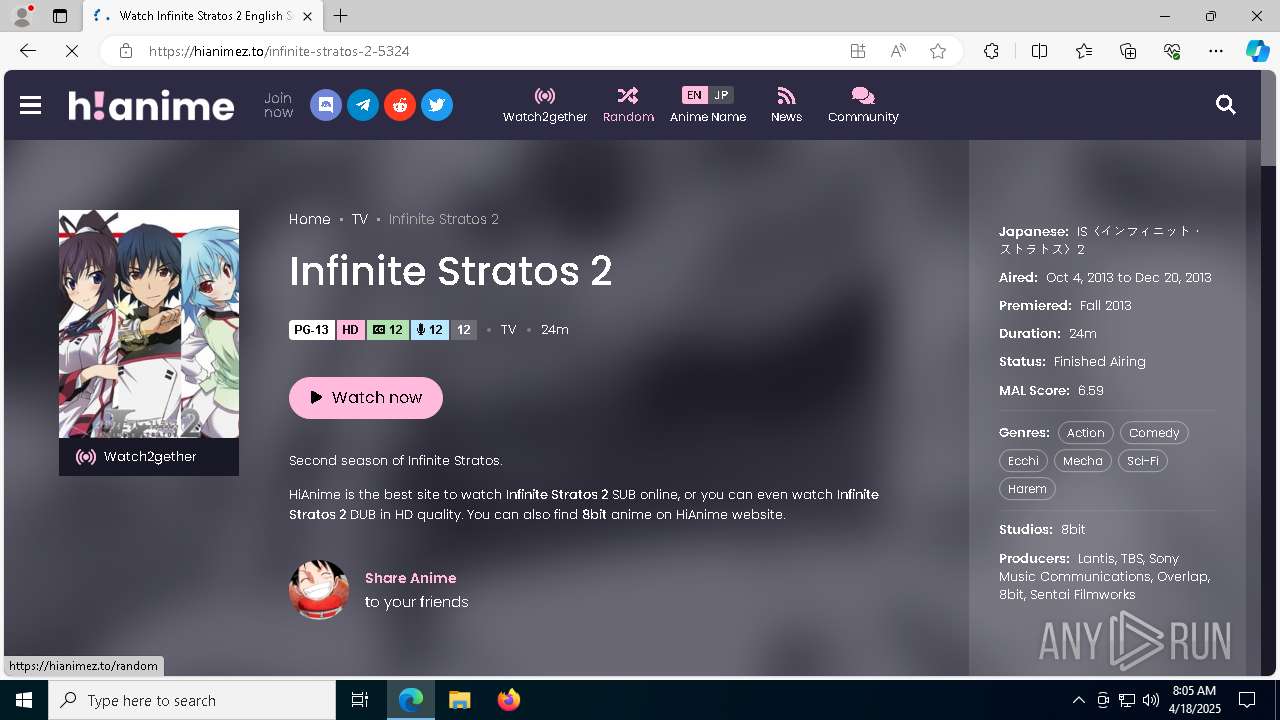Open the TBS producer link
Screen dimensions: 1280x720
[1131, 558]
